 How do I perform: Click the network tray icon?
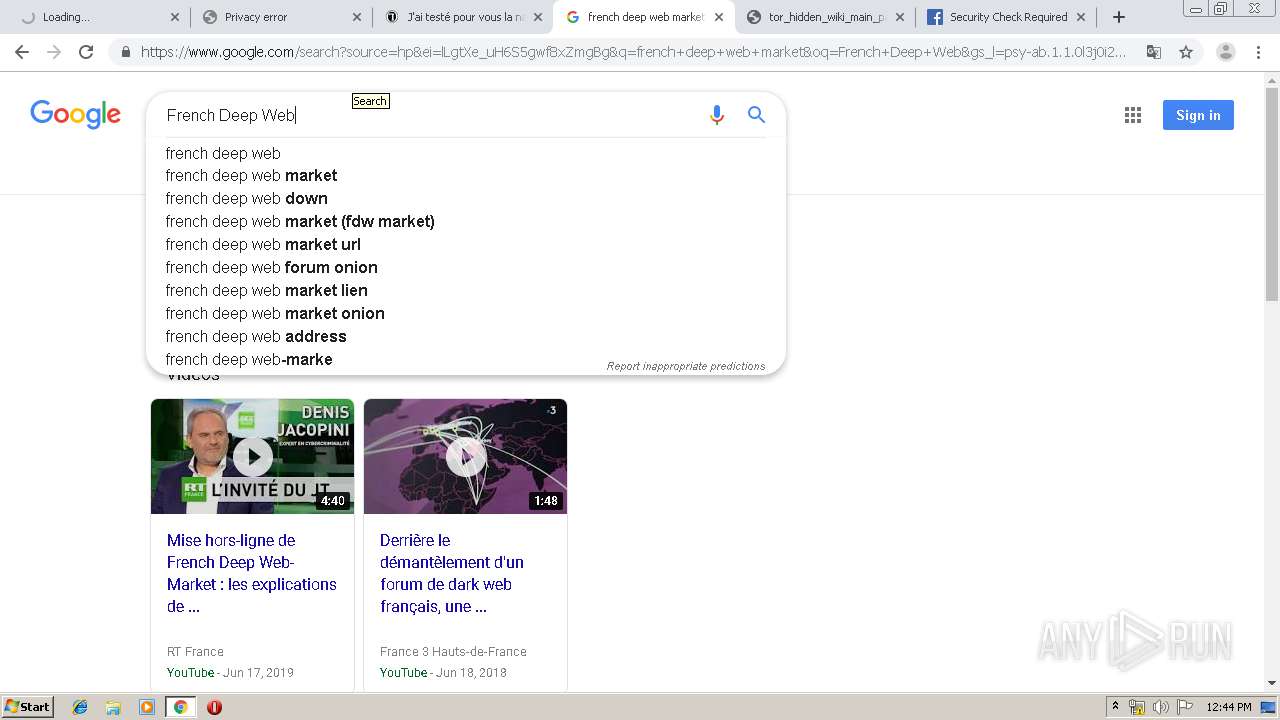coord(1137,707)
